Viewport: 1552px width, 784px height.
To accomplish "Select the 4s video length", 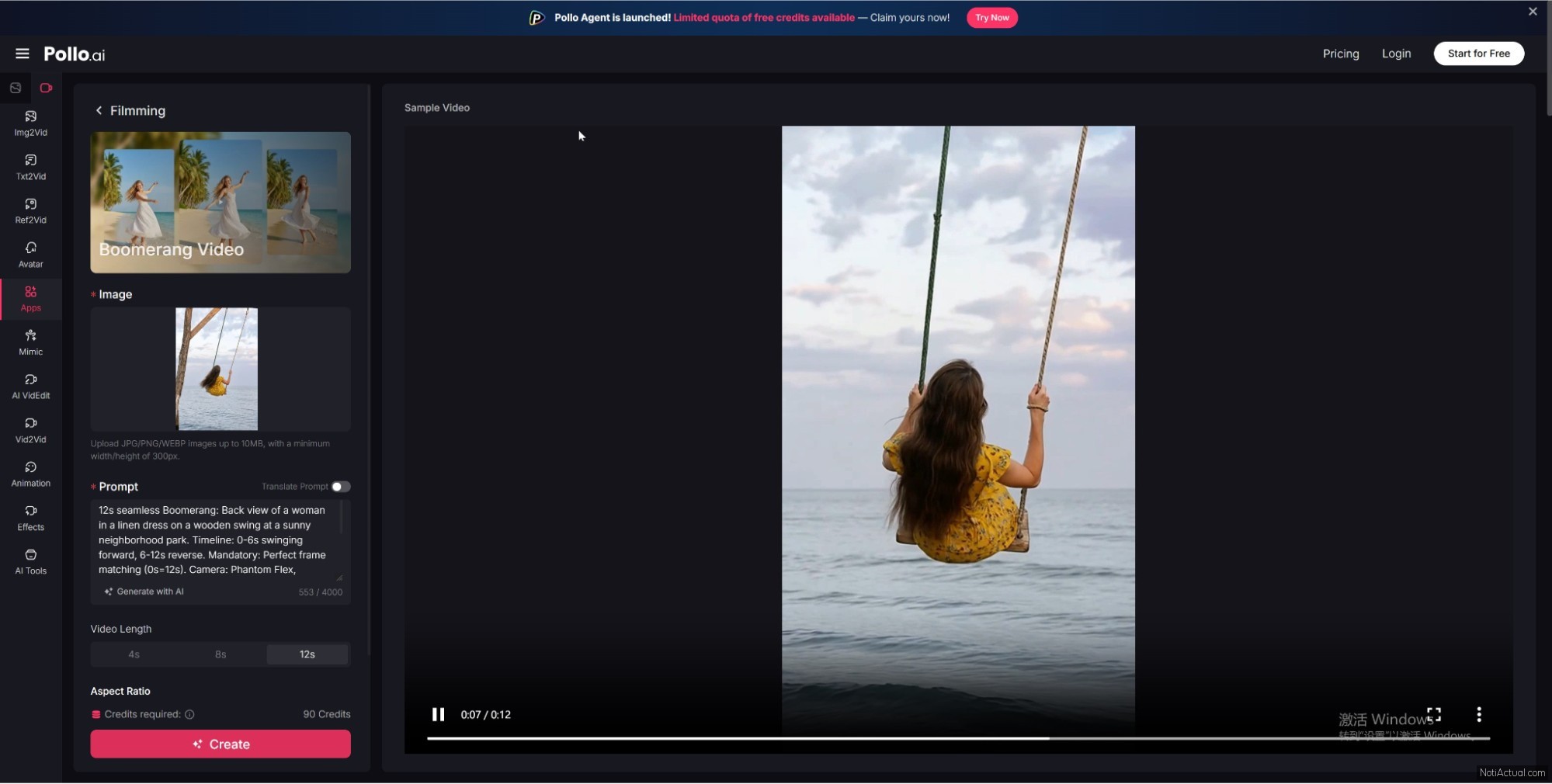I will pos(134,654).
